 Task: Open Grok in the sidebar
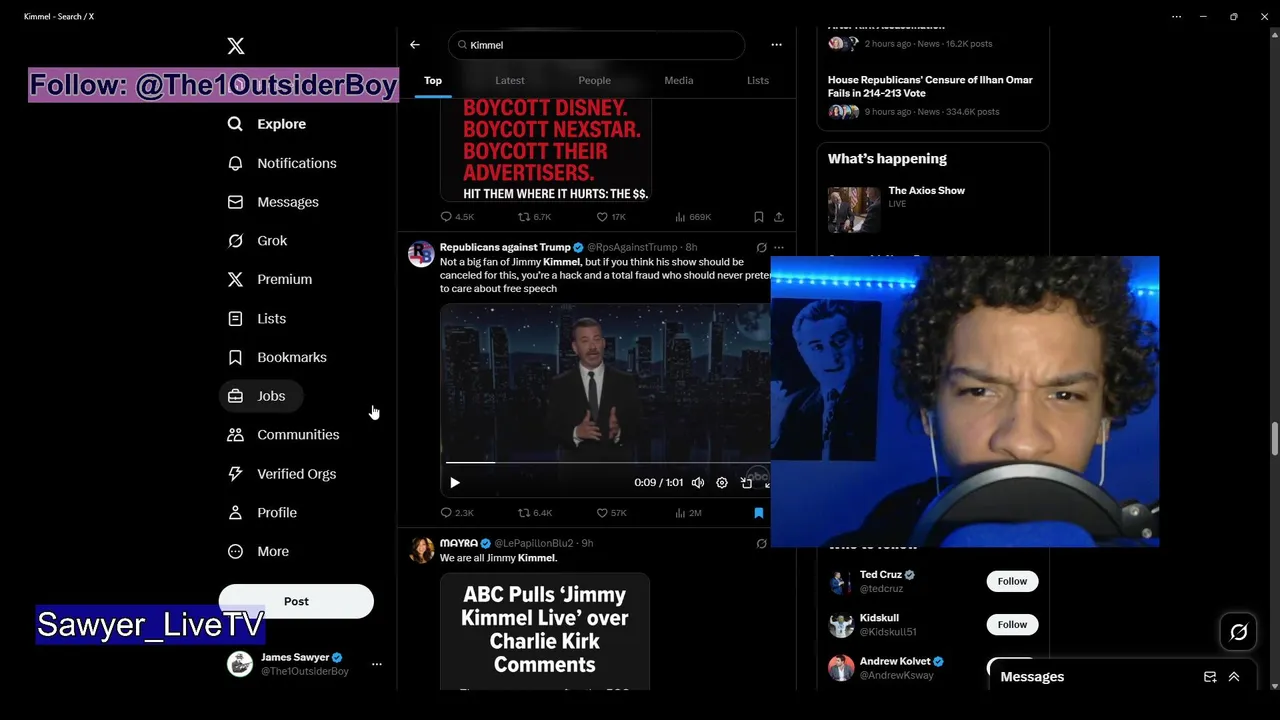coord(258,241)
